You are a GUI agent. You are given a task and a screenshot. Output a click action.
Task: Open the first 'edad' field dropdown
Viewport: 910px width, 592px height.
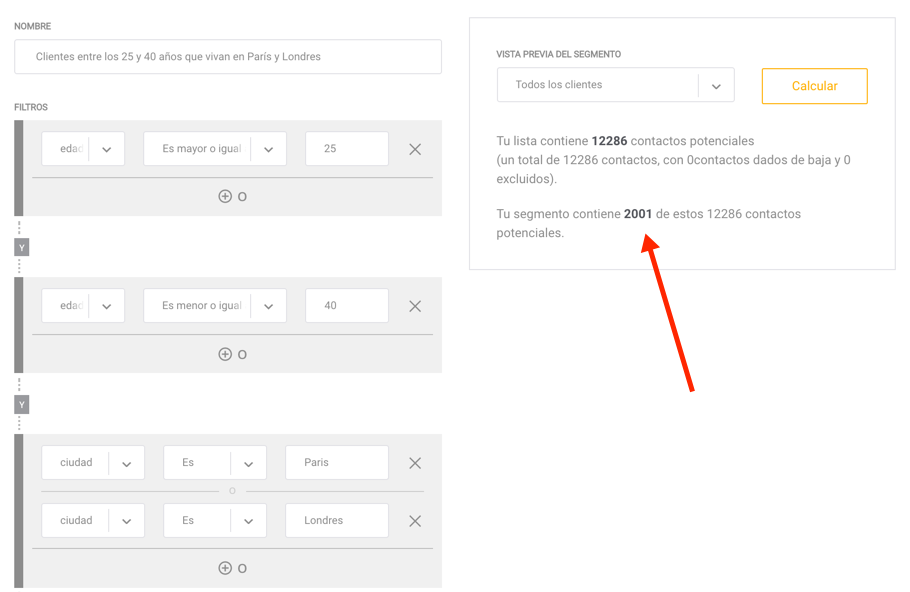83,149
